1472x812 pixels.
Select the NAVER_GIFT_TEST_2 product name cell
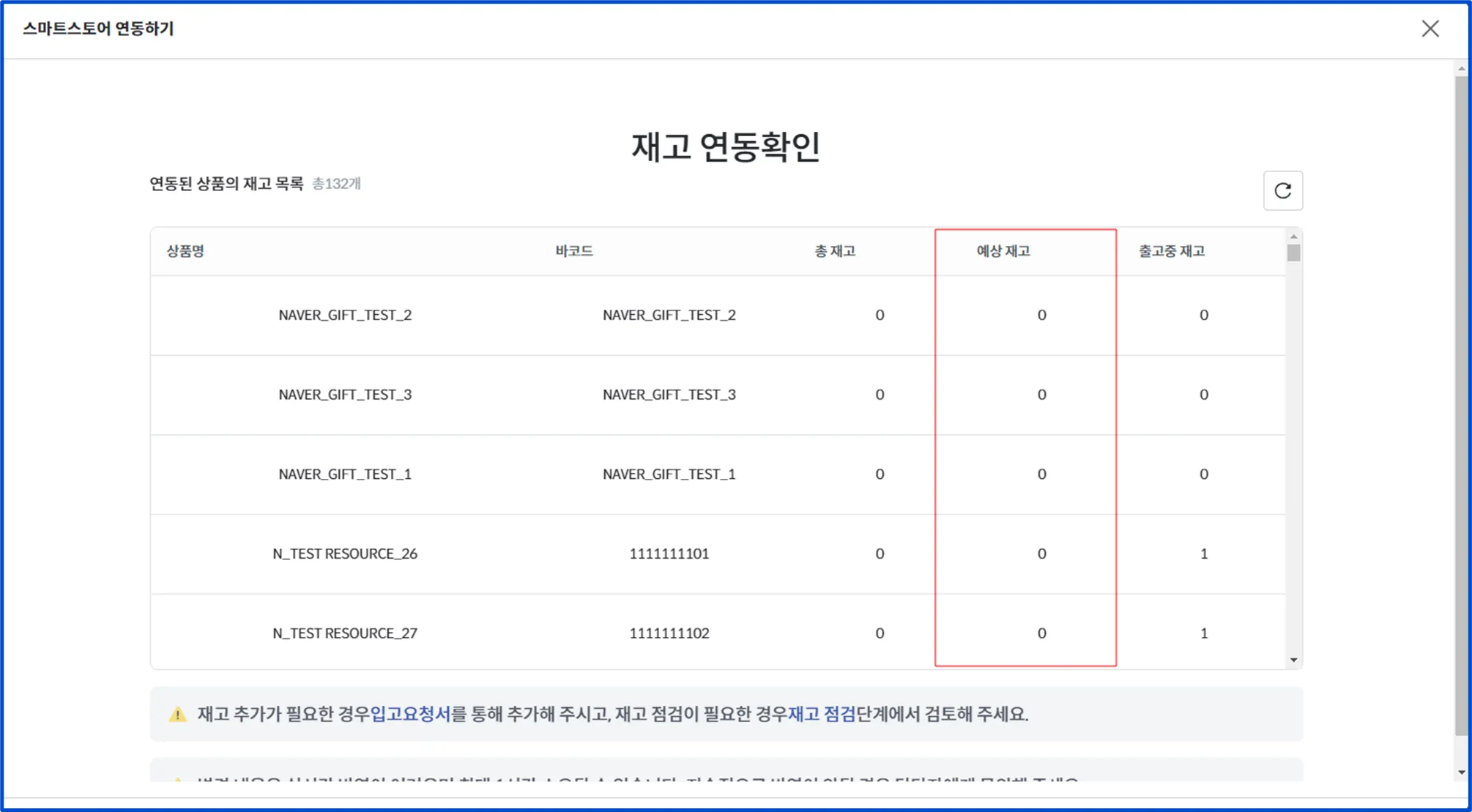345,315
